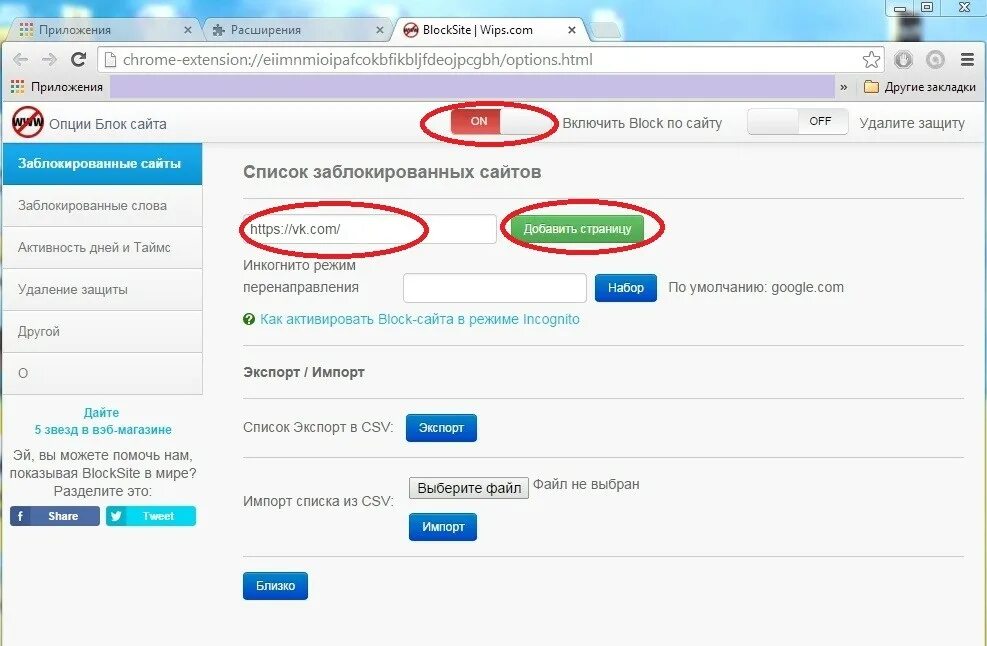Open the 5 звезд в вэб-магазине link
Screen dimensions: 987x646
point(103,430)
